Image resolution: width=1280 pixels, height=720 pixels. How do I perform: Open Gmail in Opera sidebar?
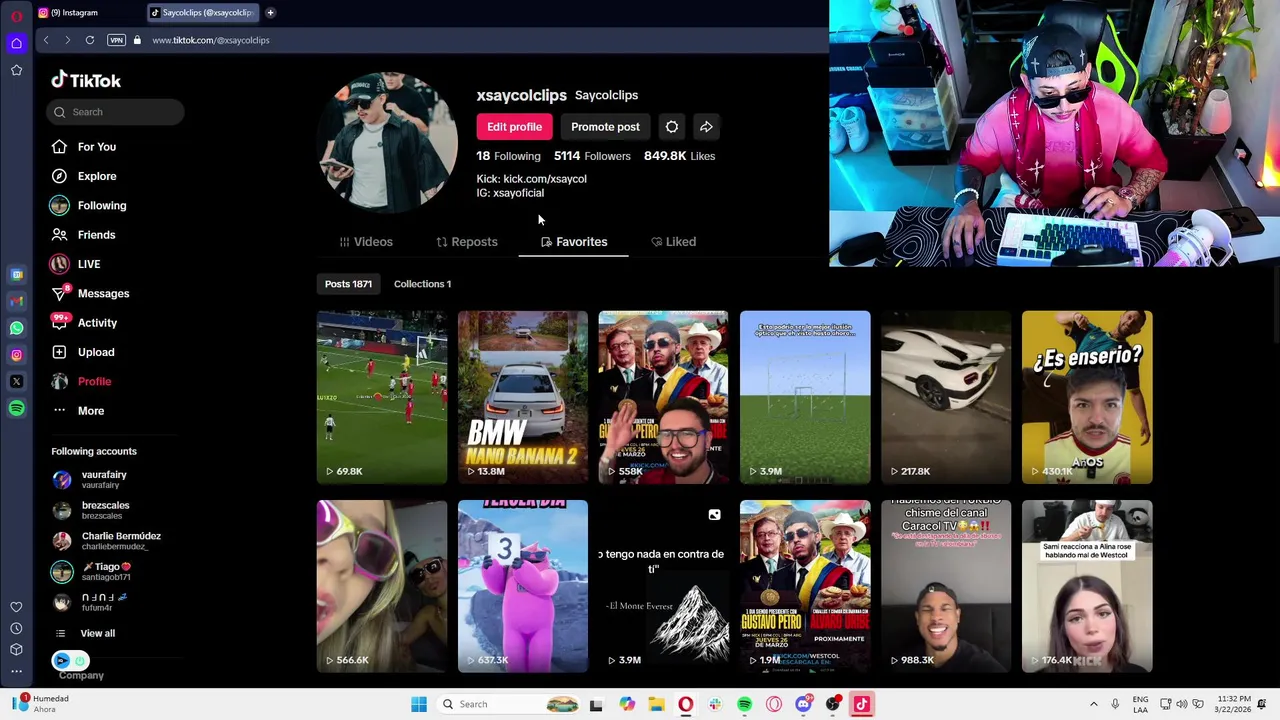(x=16, y=301)
